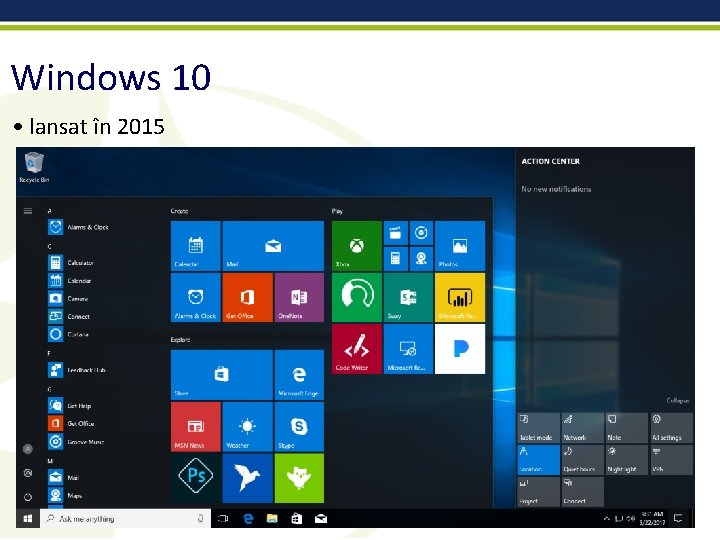Image resolution: width=720 pixels, height=540 pixels.
Task: Open the Alarms & Clock tile
Action: 196,298
